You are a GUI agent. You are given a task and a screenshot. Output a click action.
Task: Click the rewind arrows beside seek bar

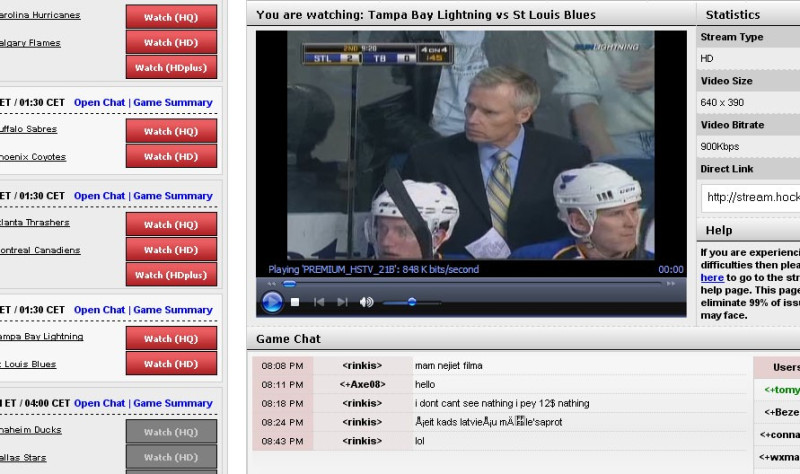tap(271, 284)
